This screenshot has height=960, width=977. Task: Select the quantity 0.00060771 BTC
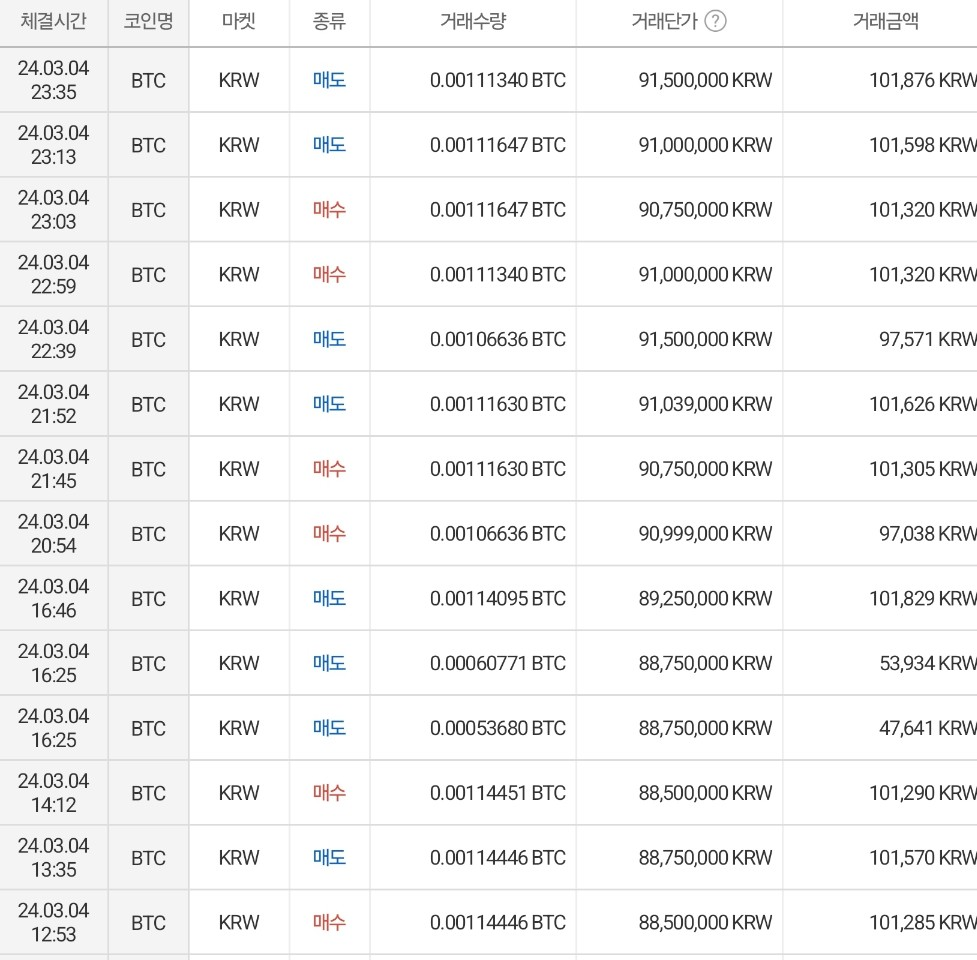point(498,663)
